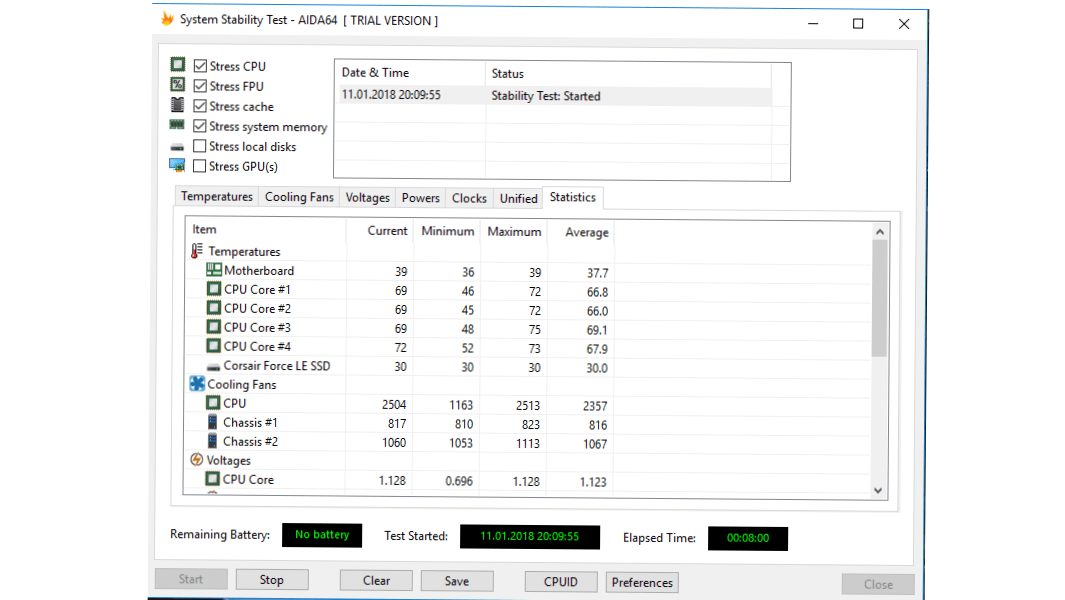Enable the Stress GPU(s) checkbox
Viewport: 1065px width, 600px height.
[x=200, y=166]
